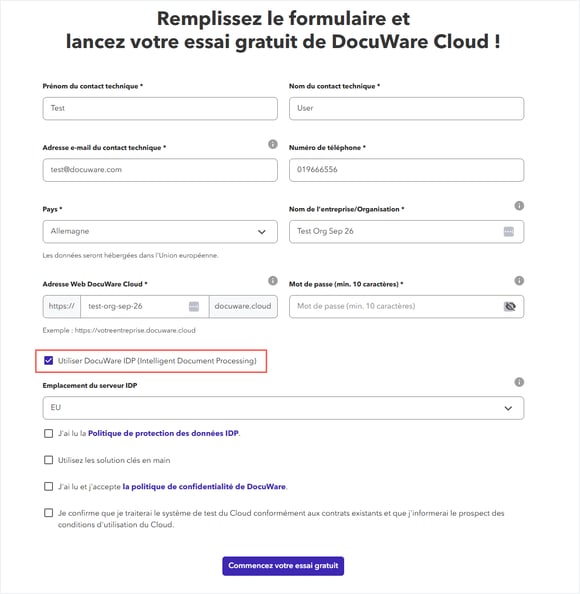This screenshot has height=594, width=580.
Task: Toggle password visibility eye icon
Action: pyautogui.click(x=510, y=306)
